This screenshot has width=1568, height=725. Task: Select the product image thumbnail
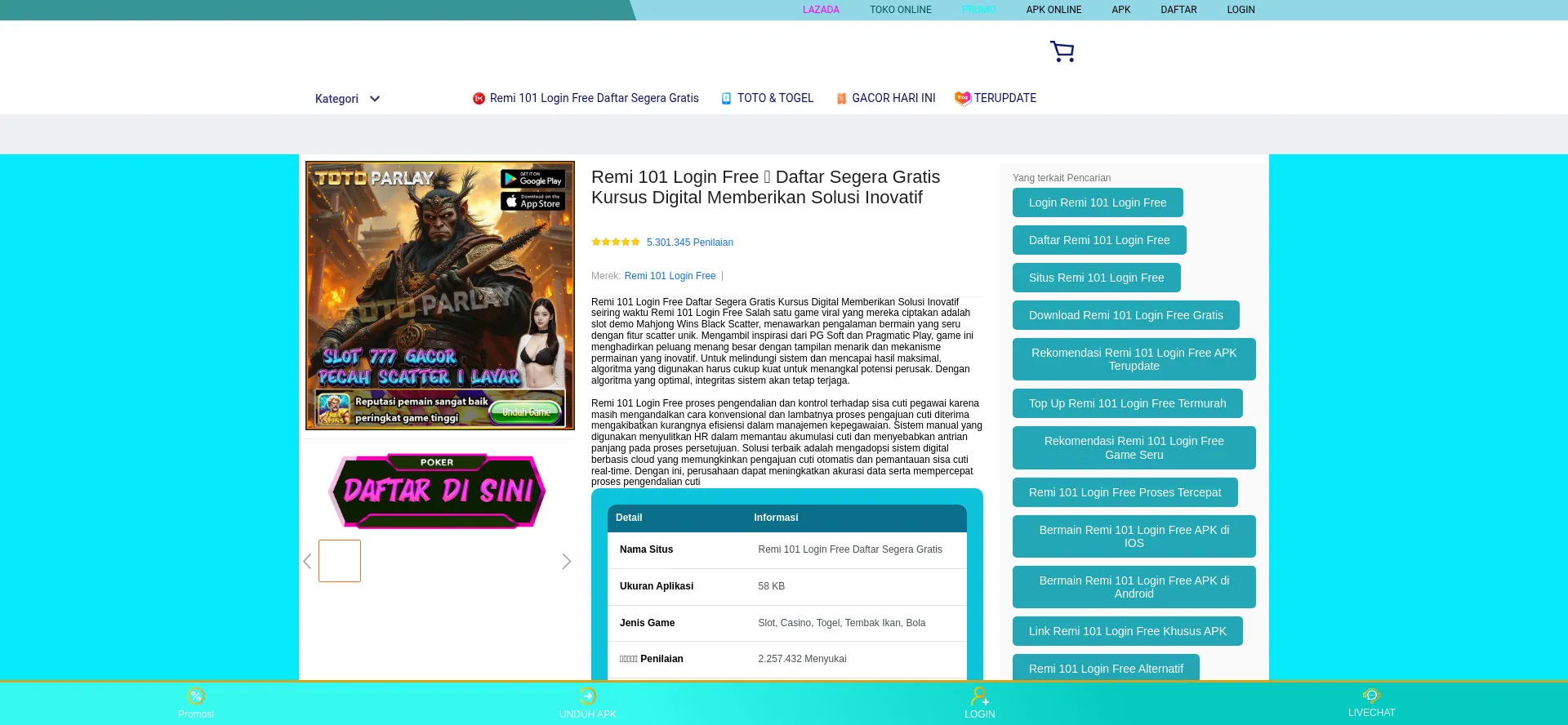click(340, 561)
